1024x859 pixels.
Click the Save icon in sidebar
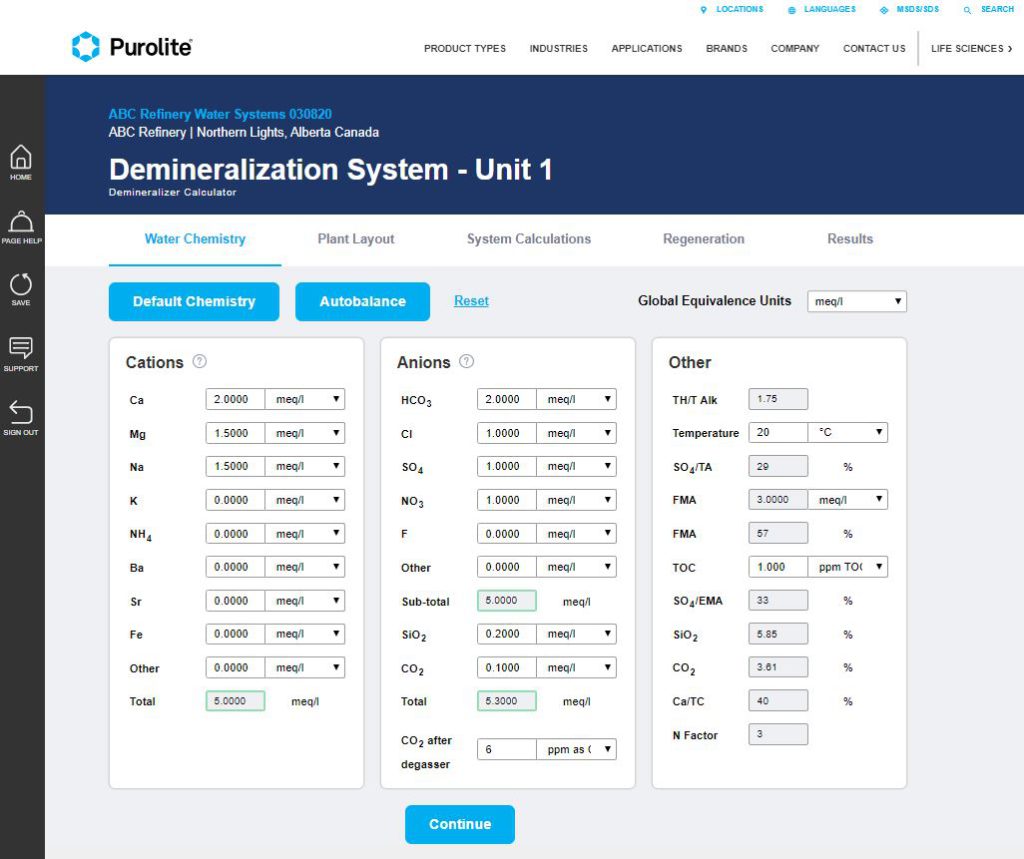tap(21, 287)
